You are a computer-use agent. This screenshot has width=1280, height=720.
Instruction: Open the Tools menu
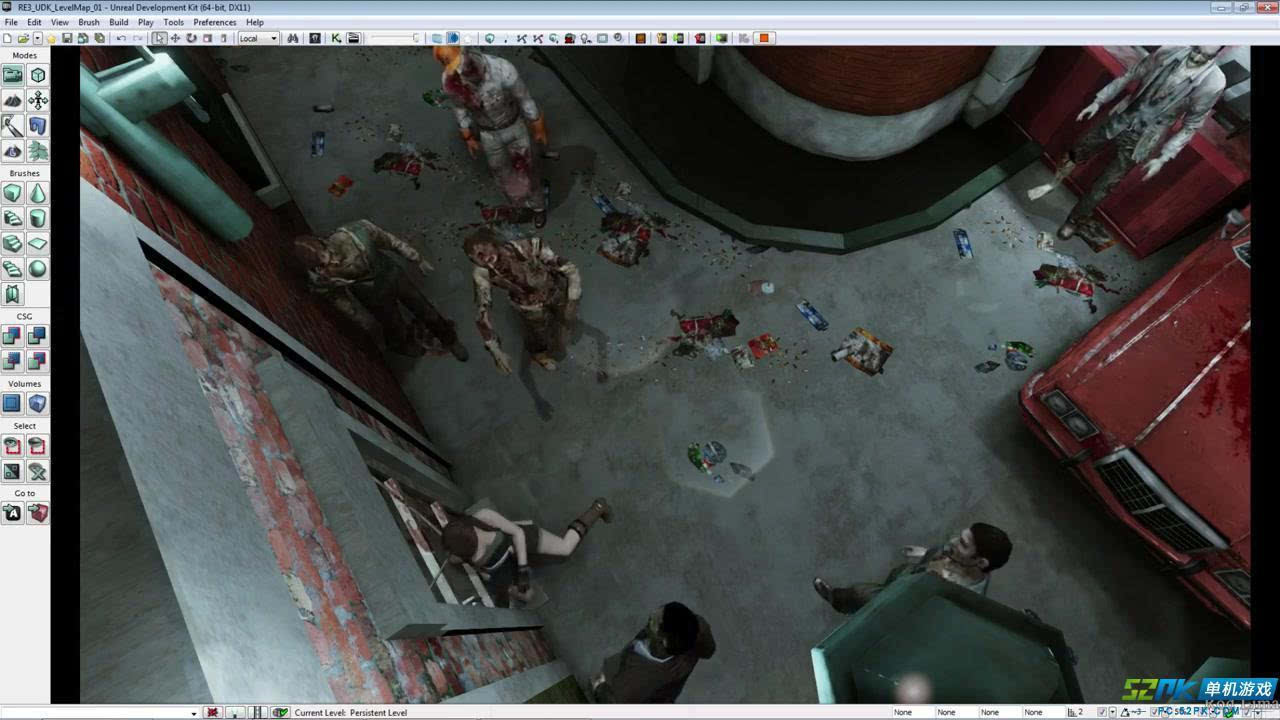tap(174, 22)
